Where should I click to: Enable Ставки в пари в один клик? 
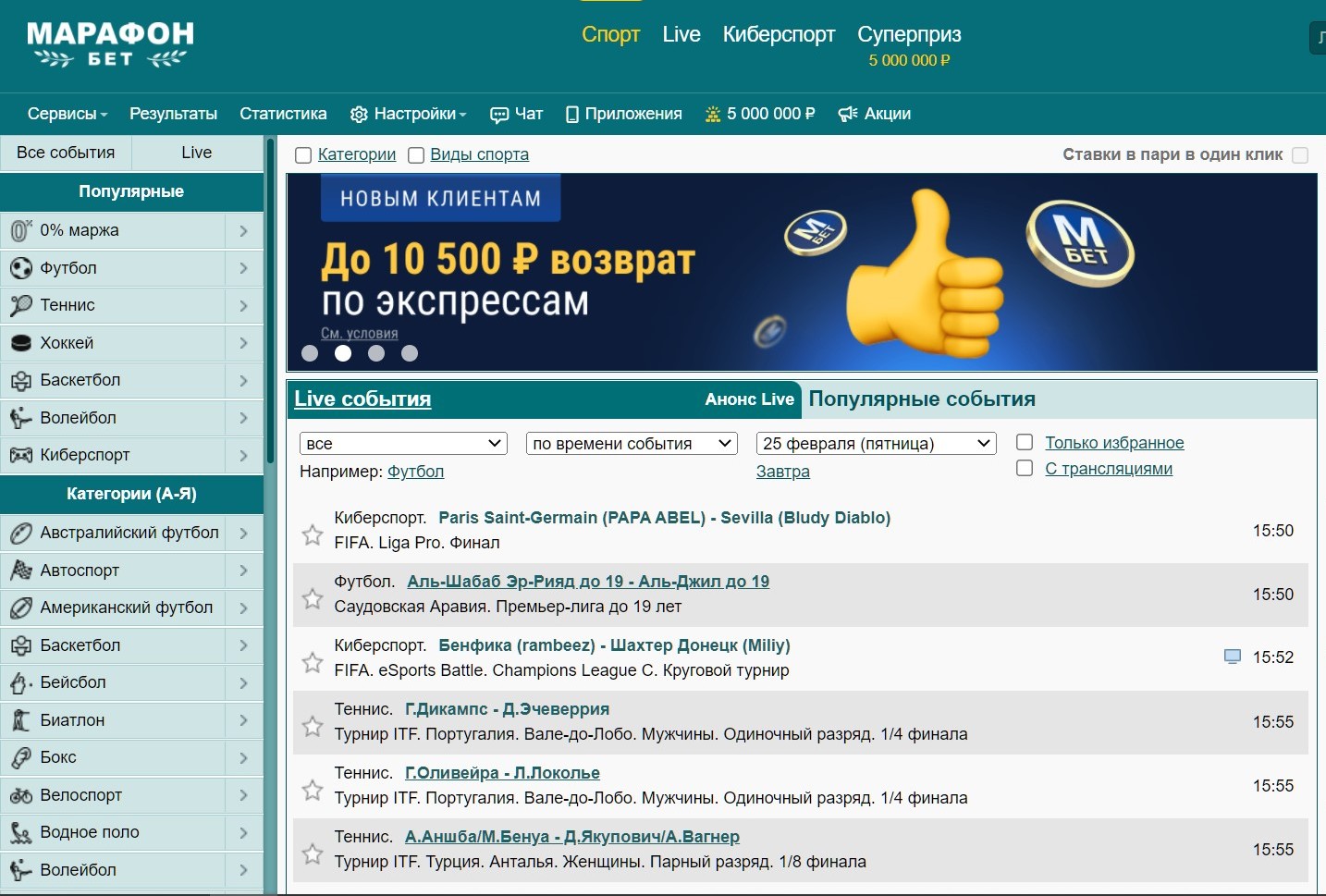click(1300, 155)
